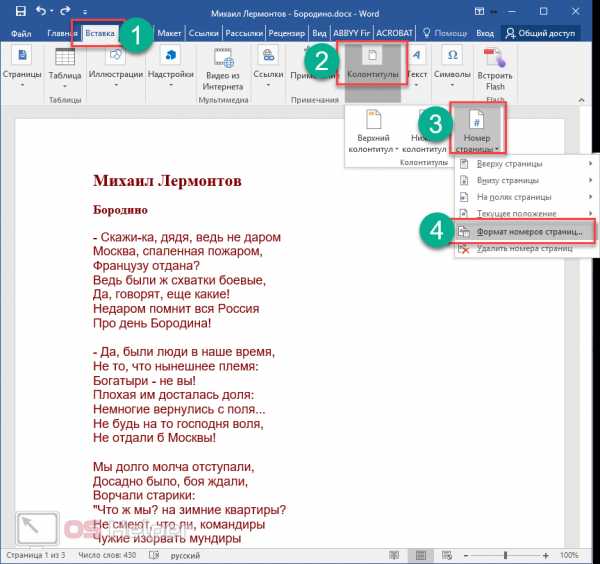600x564 pixels.
Task: Undo the last action
Action: (41, 11)
